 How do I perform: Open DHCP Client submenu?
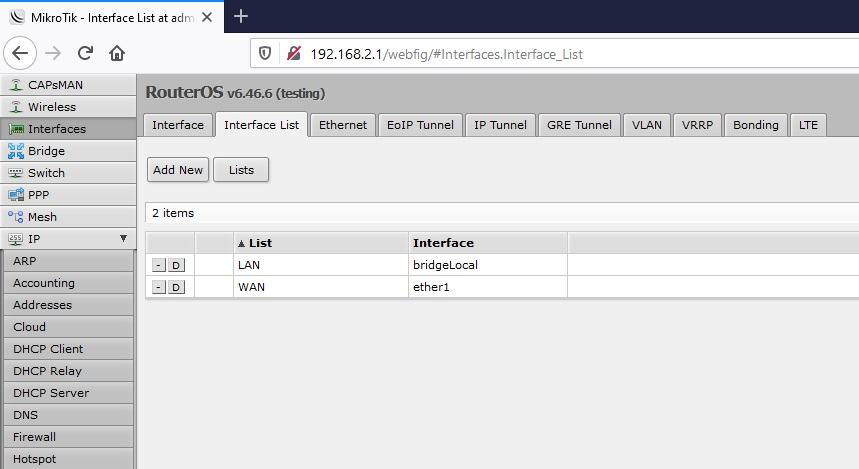point(68,348)
